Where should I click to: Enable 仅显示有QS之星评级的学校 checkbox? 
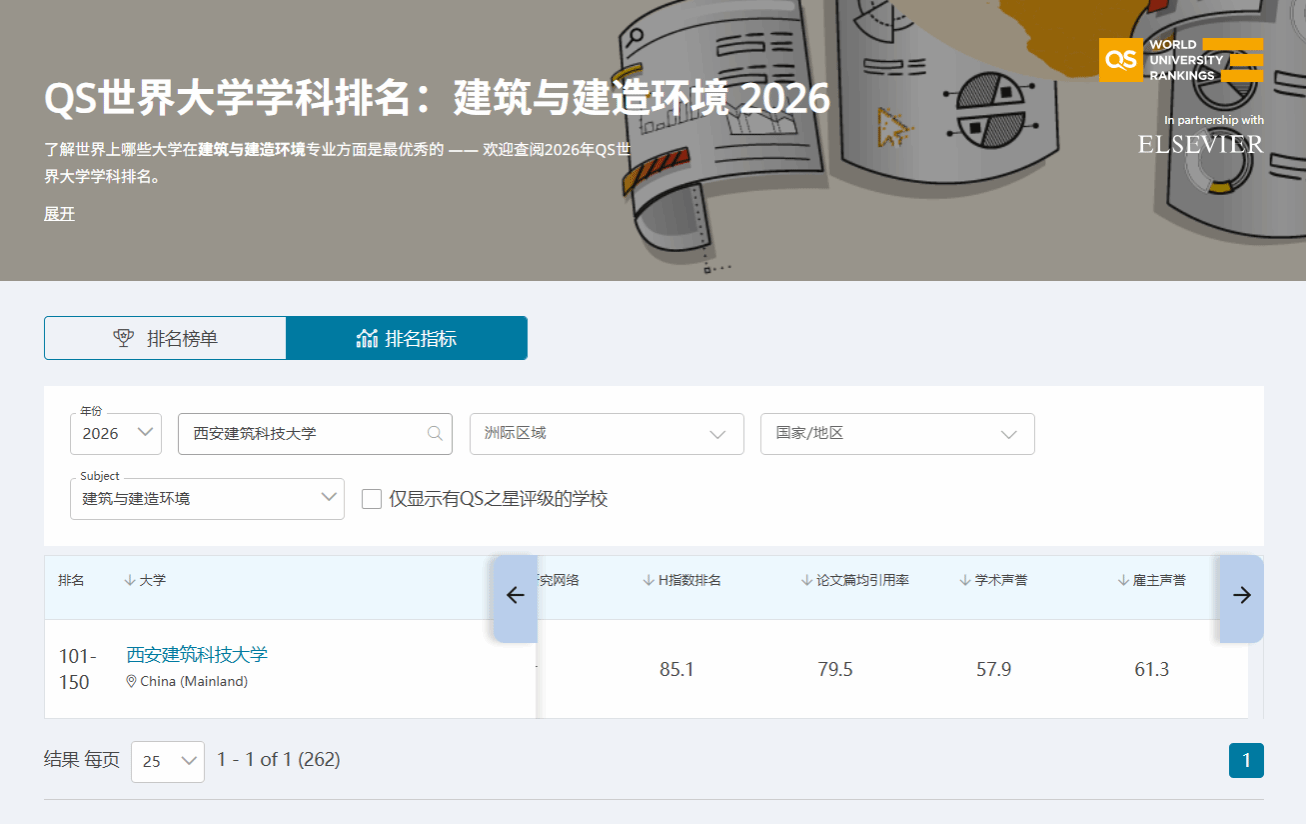click(x=372, y=499)
